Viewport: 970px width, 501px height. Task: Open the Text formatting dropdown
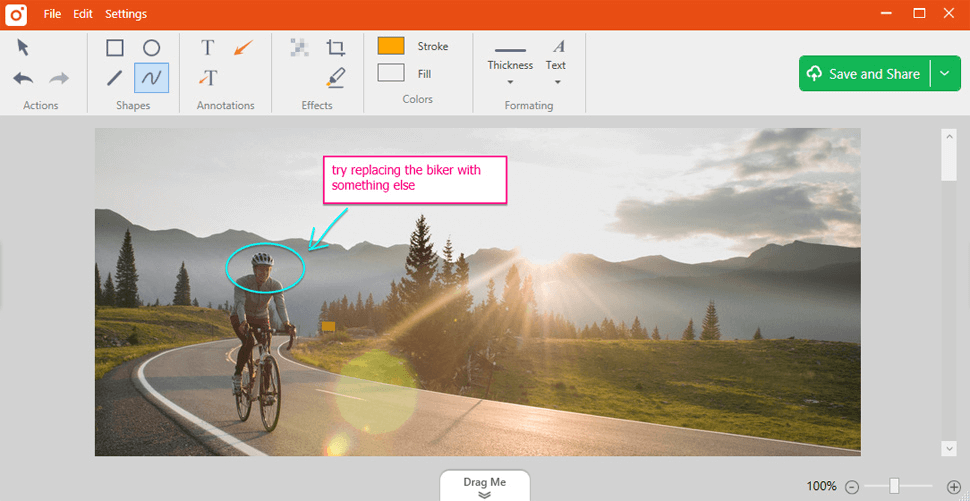click(556, 65)
